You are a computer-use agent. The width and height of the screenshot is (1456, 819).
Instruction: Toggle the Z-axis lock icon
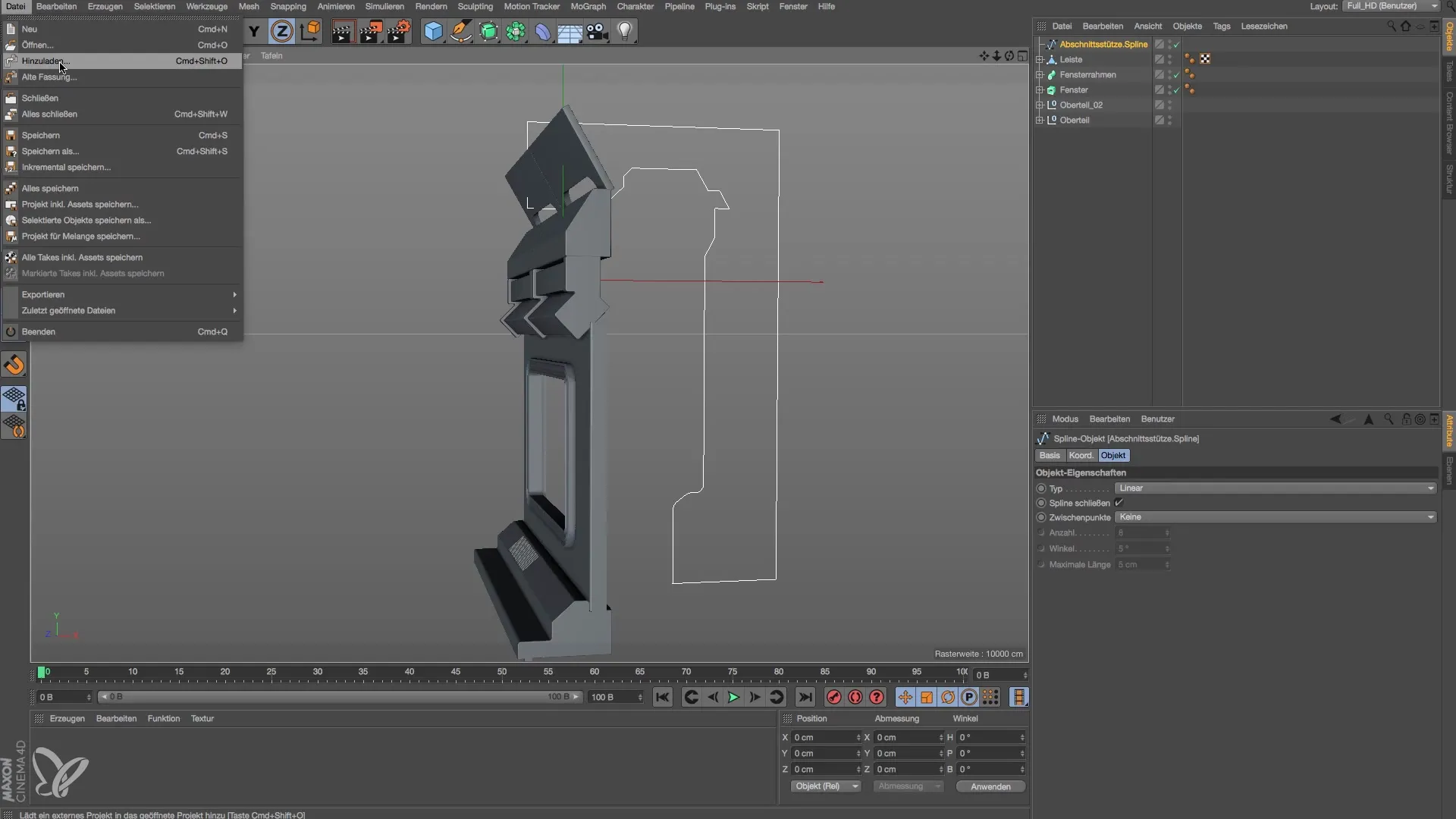(x=281, y=31)
